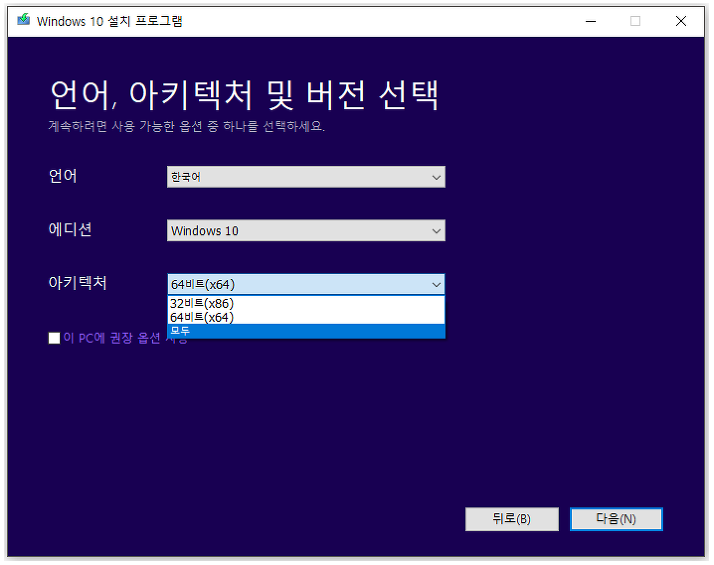The image size is (714, 565).
Task: Toggle the 이 PC에 권장 옵션 checkbox
Action: click(x=54, y=338)
